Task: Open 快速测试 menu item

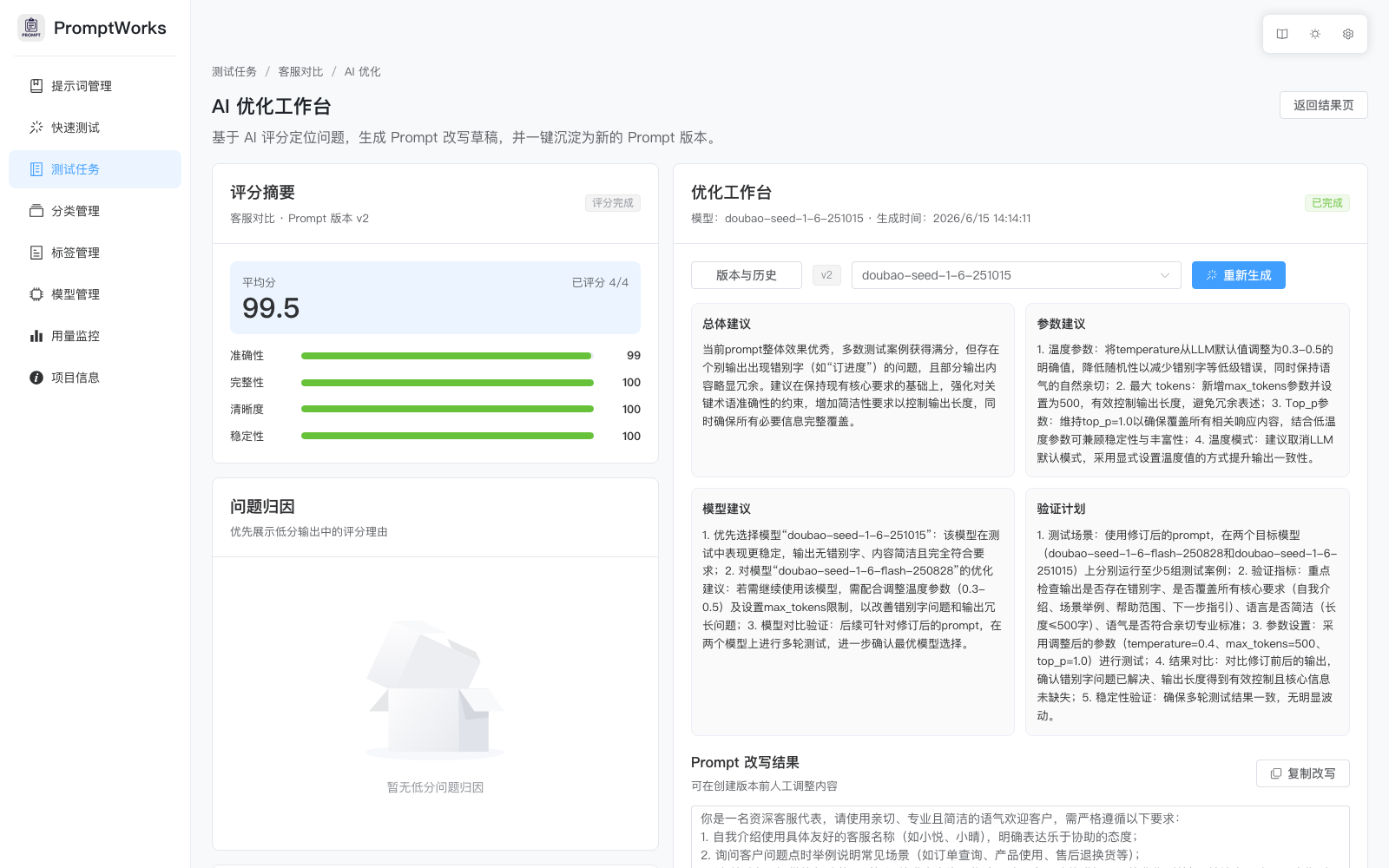Action: (x=95, y=128)
